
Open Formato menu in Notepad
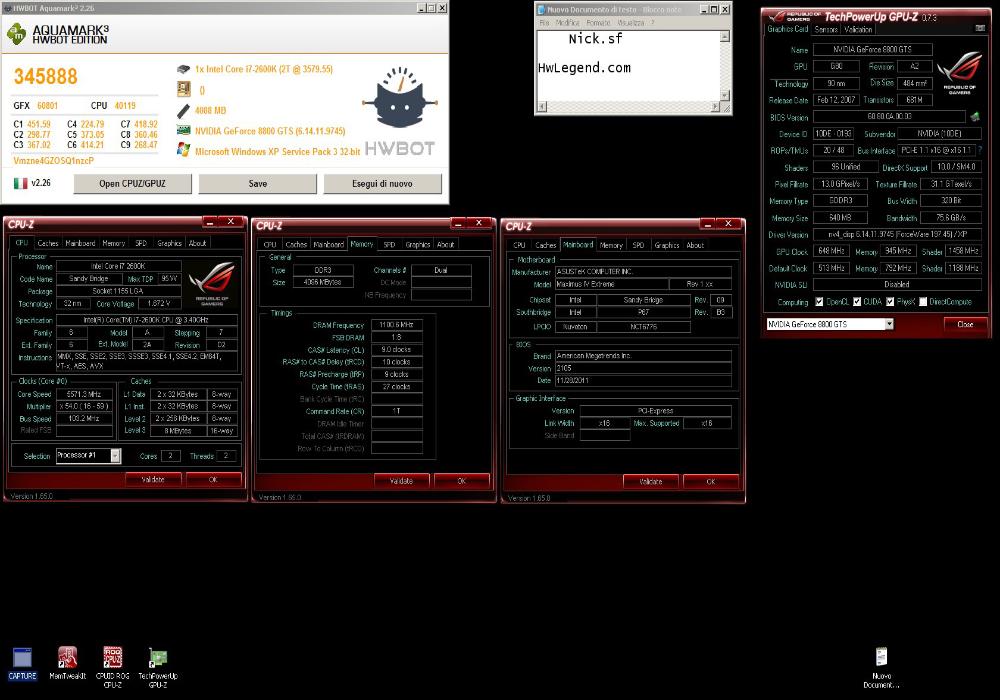pyautogui.click(x=598, y=23)
